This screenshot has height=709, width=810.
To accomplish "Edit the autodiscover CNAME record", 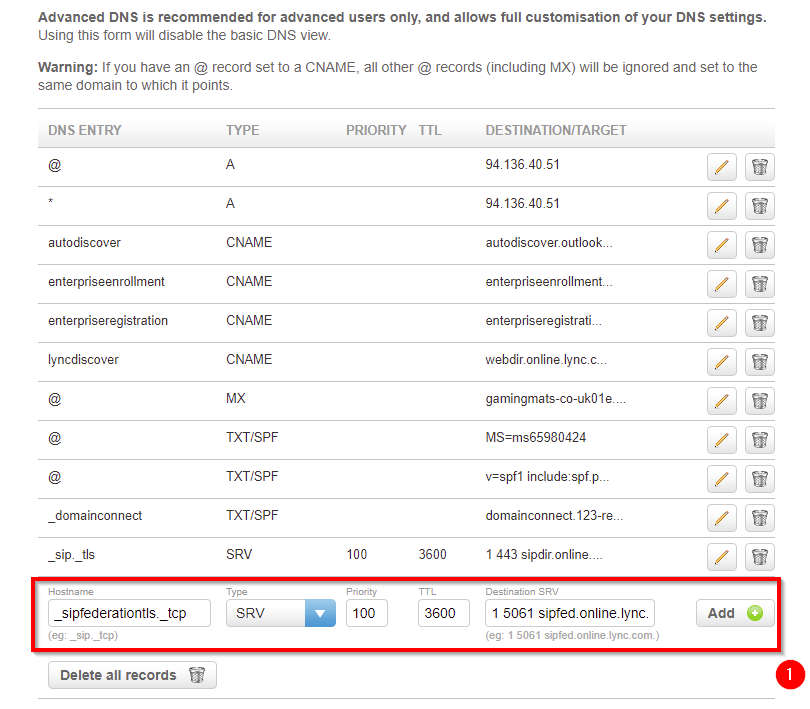I will 721,245.
